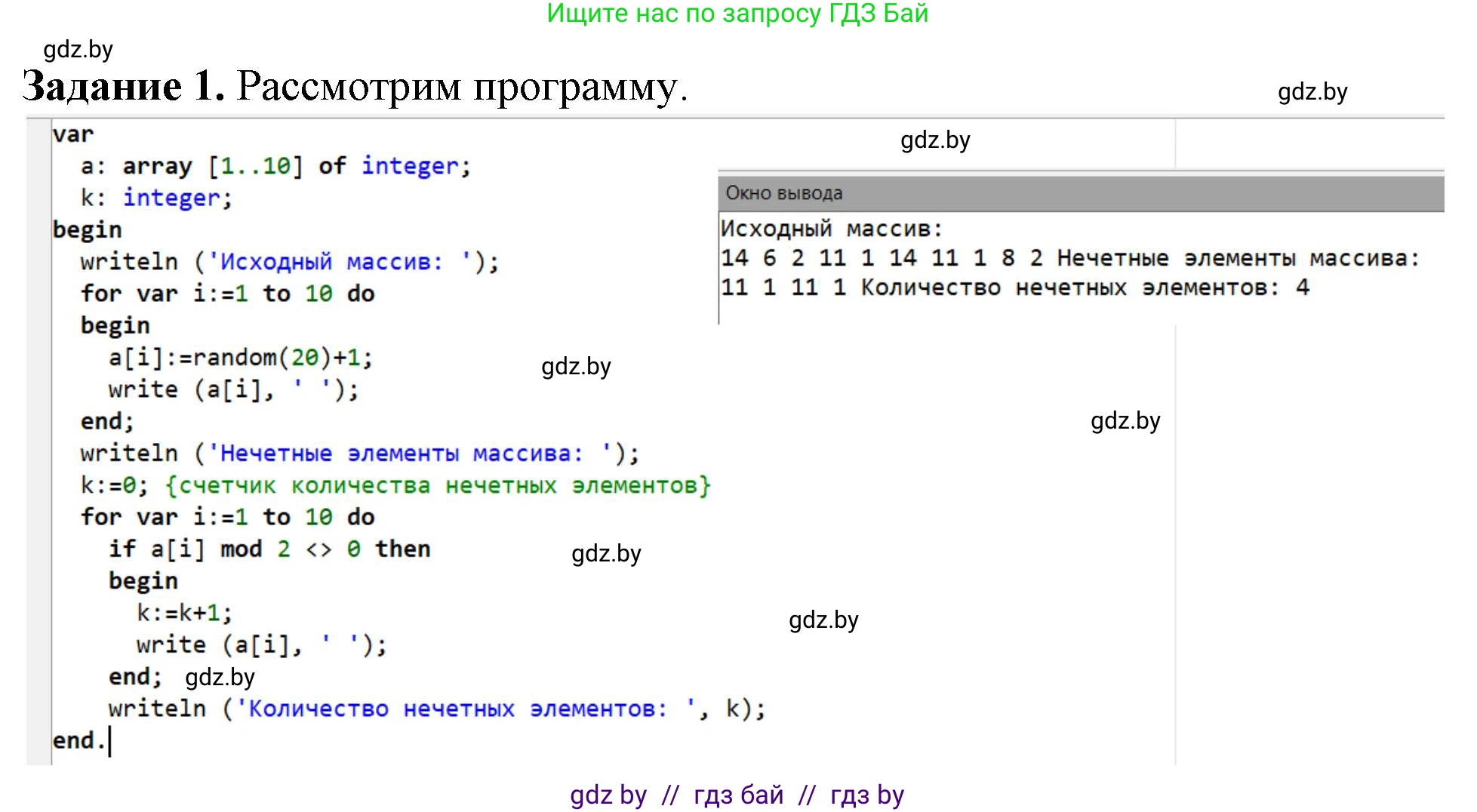Click the writeln 'Нечетные элементы массива: ' statement
This screenshot has height=812, width=1477.
coord(359,454)
